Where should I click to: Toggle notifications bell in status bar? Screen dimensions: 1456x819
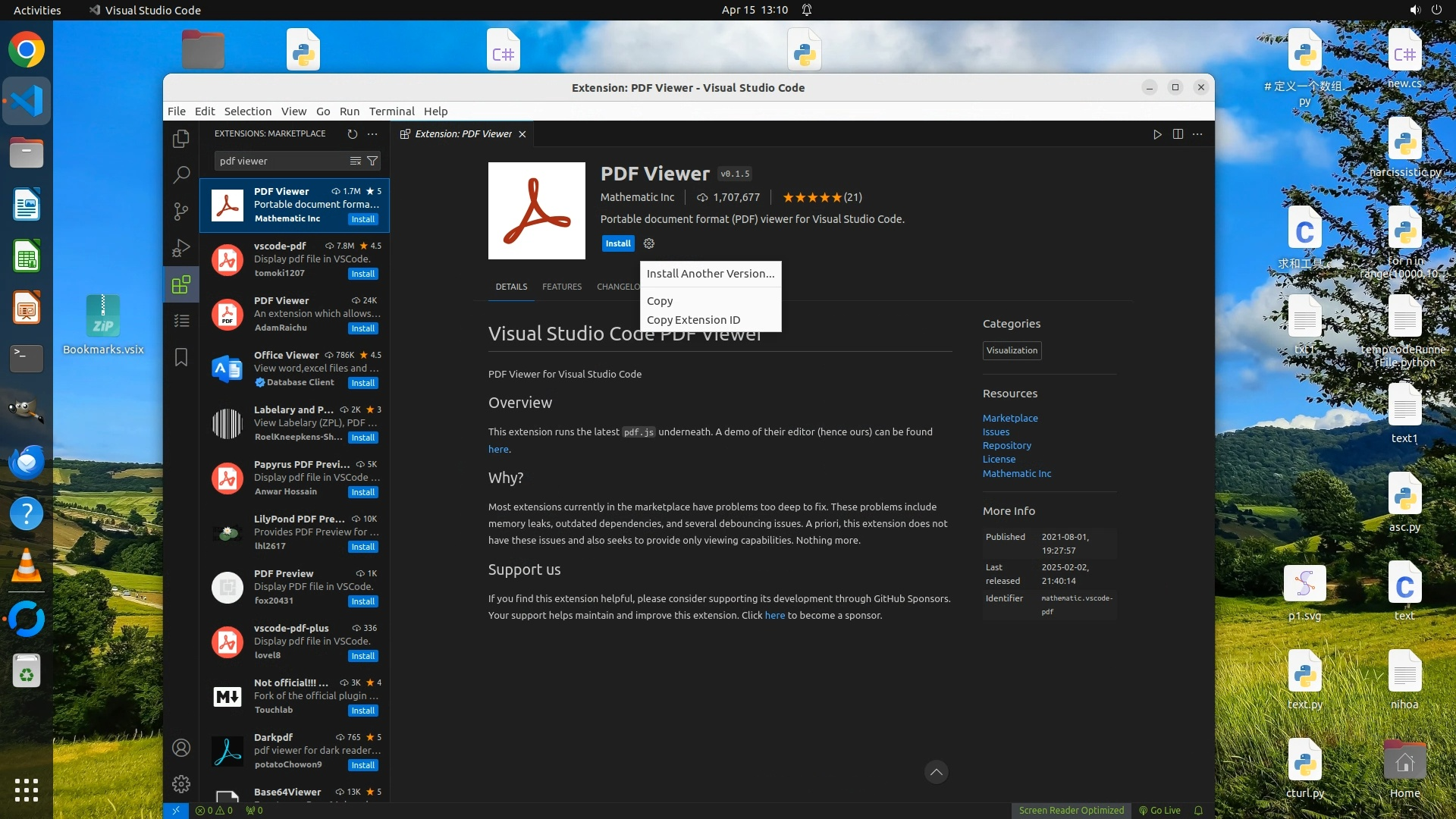coord(1198,810)
